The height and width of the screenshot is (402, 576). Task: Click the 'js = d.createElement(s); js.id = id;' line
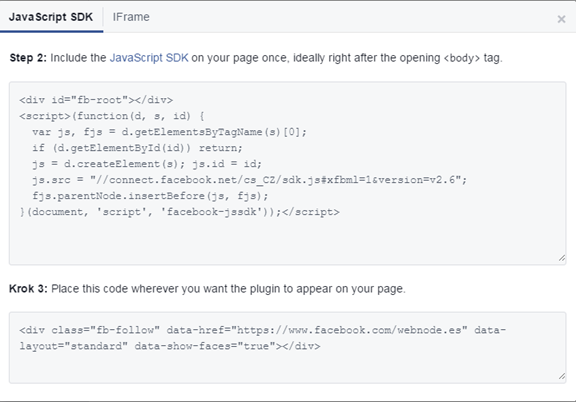click(x=147, y=164)
